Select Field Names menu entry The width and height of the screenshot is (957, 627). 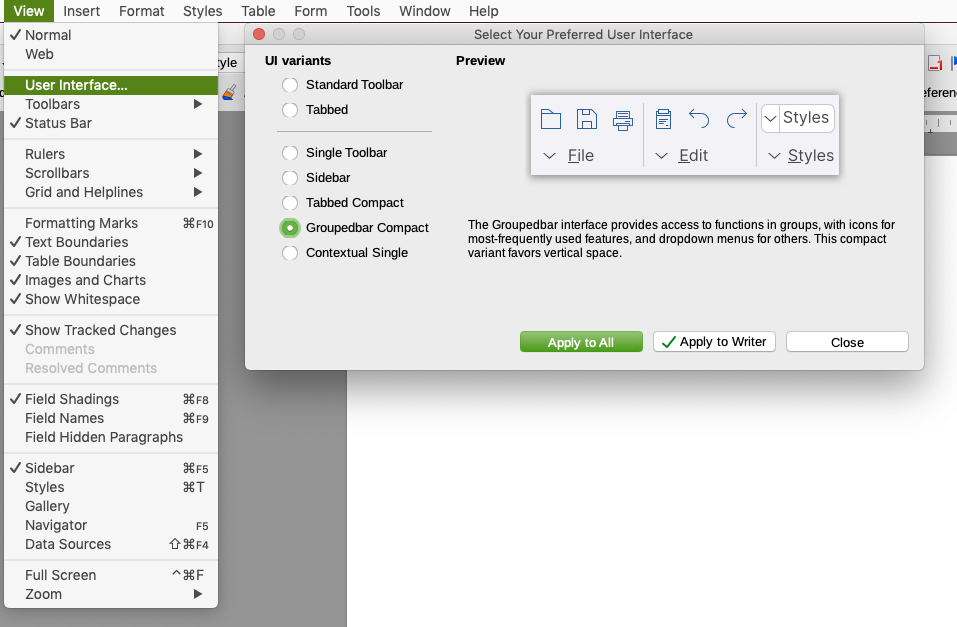110,418
